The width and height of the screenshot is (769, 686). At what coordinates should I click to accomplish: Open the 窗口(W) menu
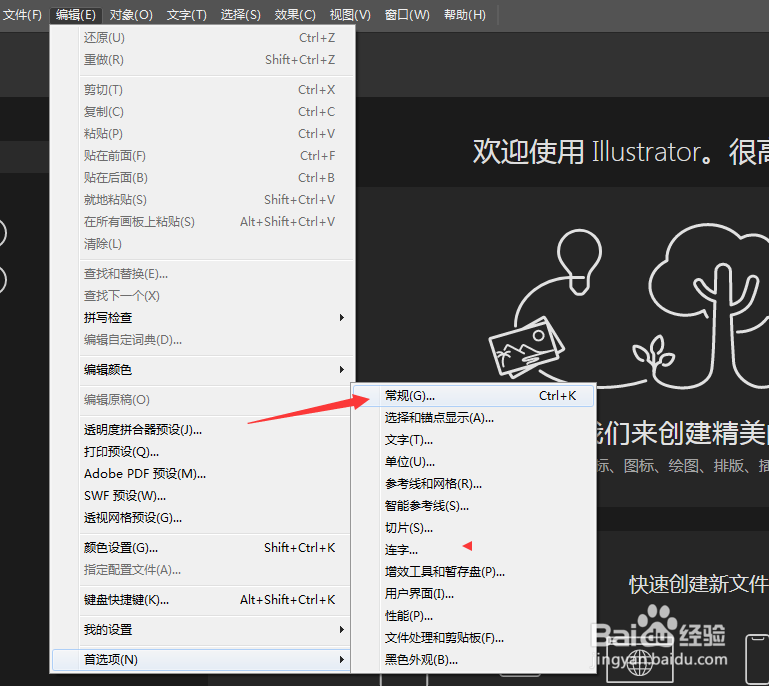click(407, 15)
